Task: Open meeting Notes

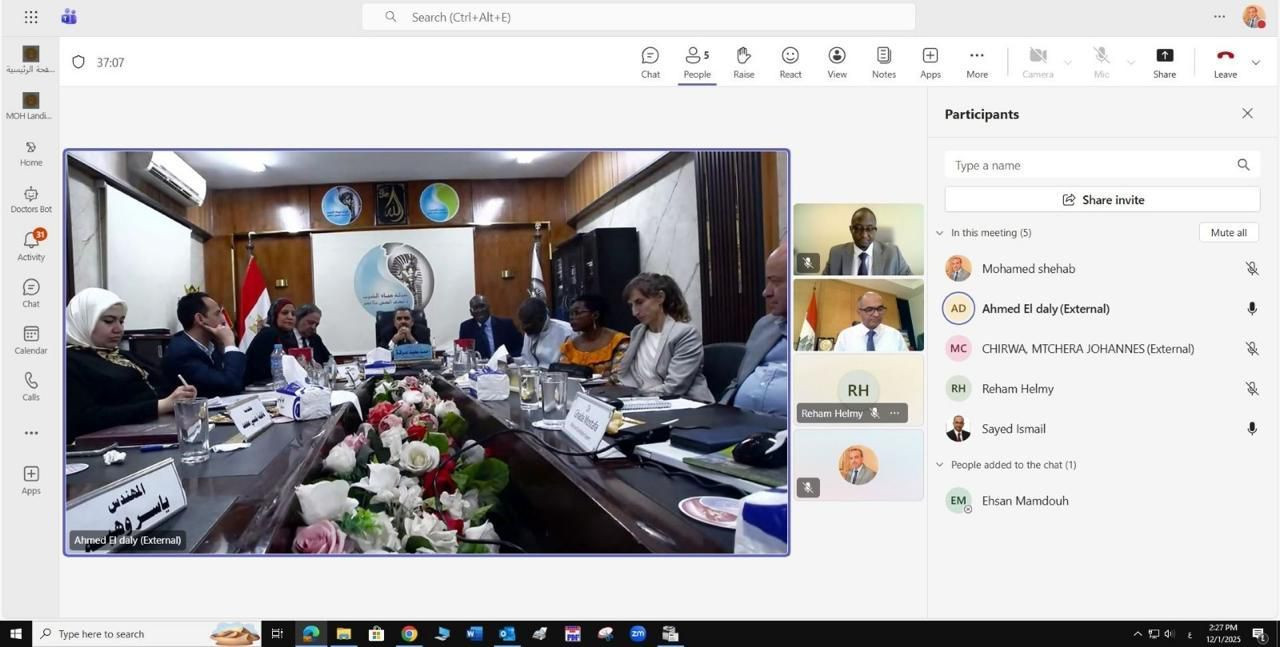Action: (883, 62)
